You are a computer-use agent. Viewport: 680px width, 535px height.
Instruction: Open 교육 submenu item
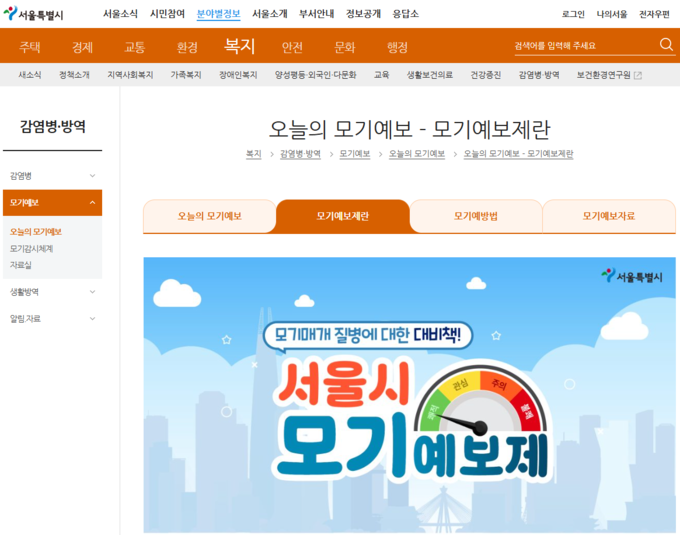(x=381, y=75)
